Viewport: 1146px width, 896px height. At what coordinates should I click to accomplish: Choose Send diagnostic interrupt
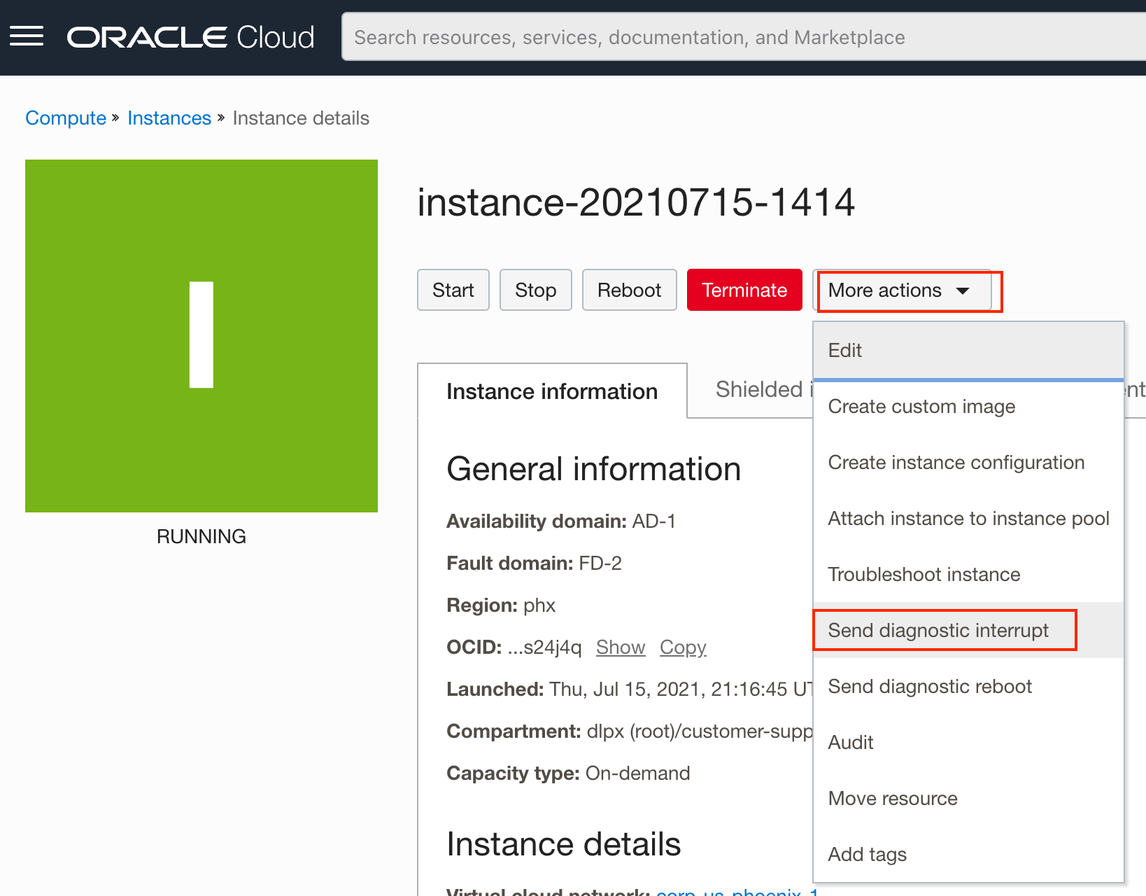tap(968, 630)
